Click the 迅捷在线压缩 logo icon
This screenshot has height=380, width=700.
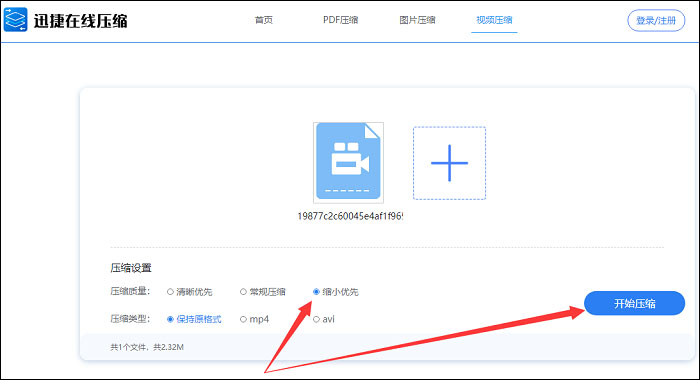[x=15, y=20]
